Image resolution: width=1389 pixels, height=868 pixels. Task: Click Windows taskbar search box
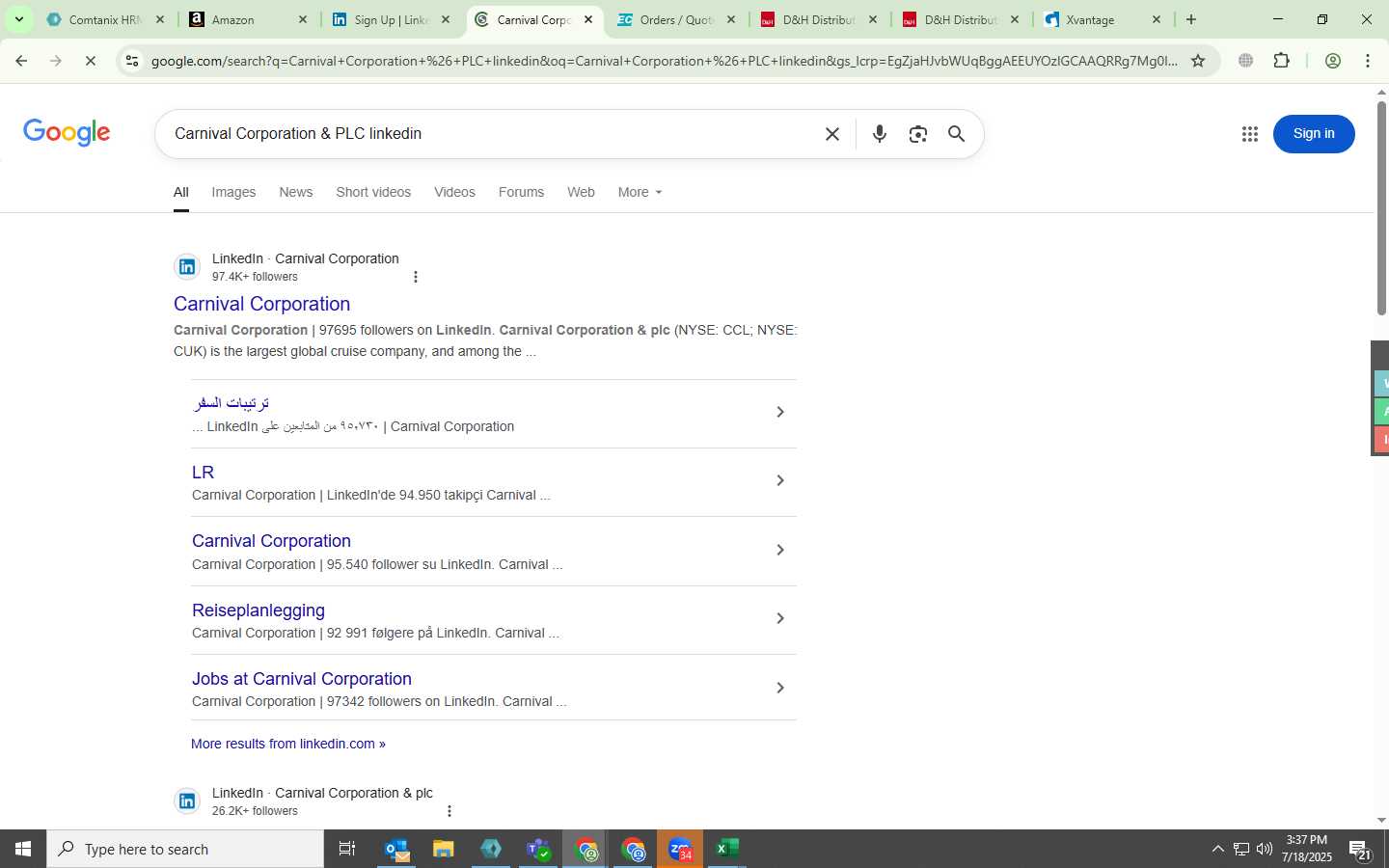pyautogui.click(x=185, y=849)
